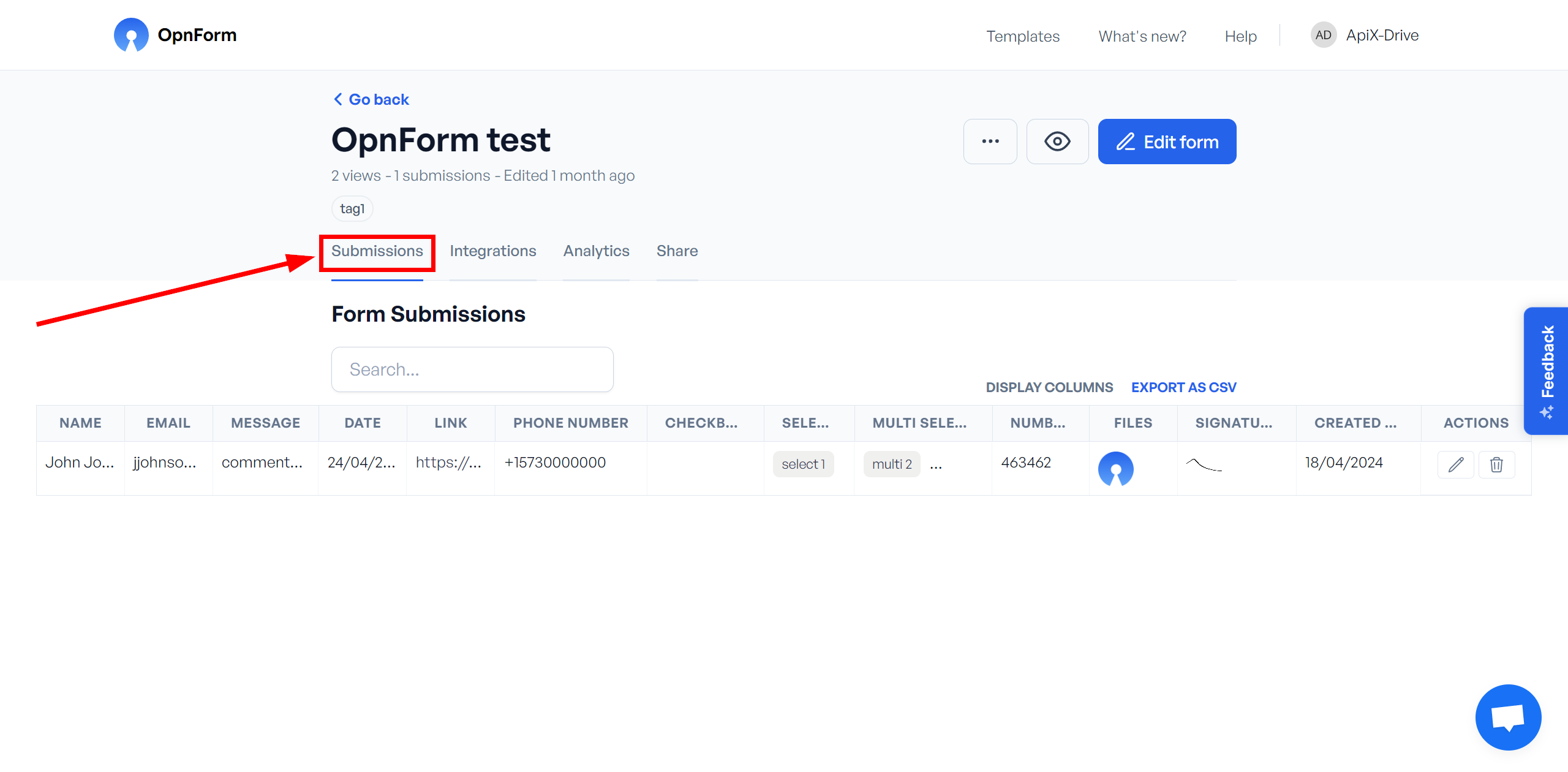Click the Edit form button
Screen dimensions: 1568x772
point(1165,141)
